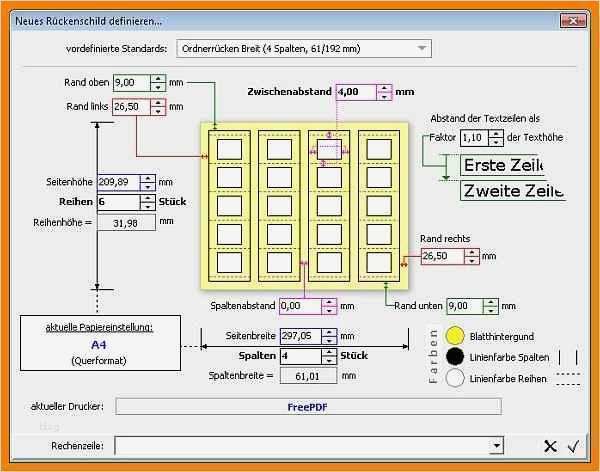
Task: Increase Spaltenabstand value
Action: (329, 302)
